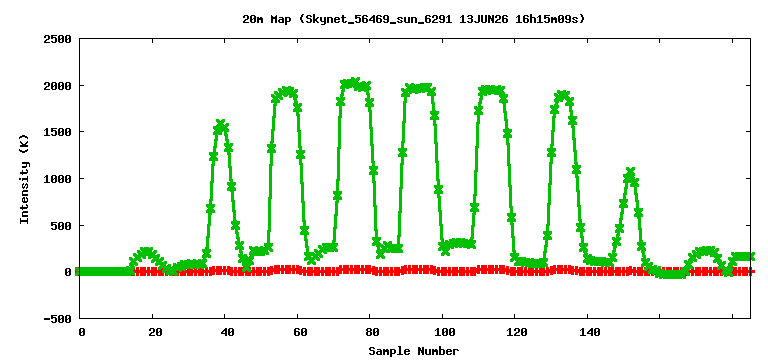
Task: Click the 500 y-axis tick label
Action: coord(62,225)
